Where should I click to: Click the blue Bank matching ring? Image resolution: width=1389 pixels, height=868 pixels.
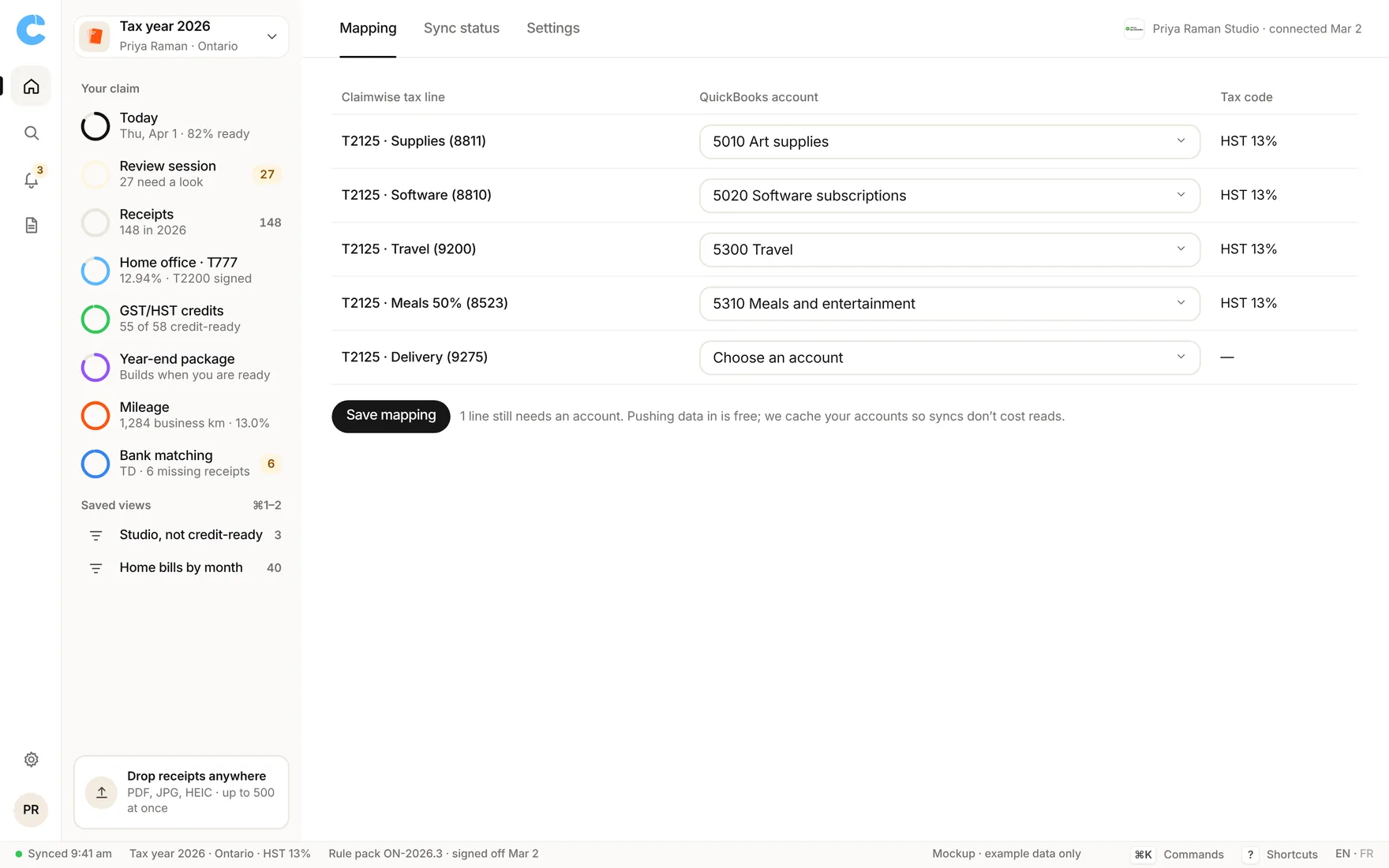95,463
